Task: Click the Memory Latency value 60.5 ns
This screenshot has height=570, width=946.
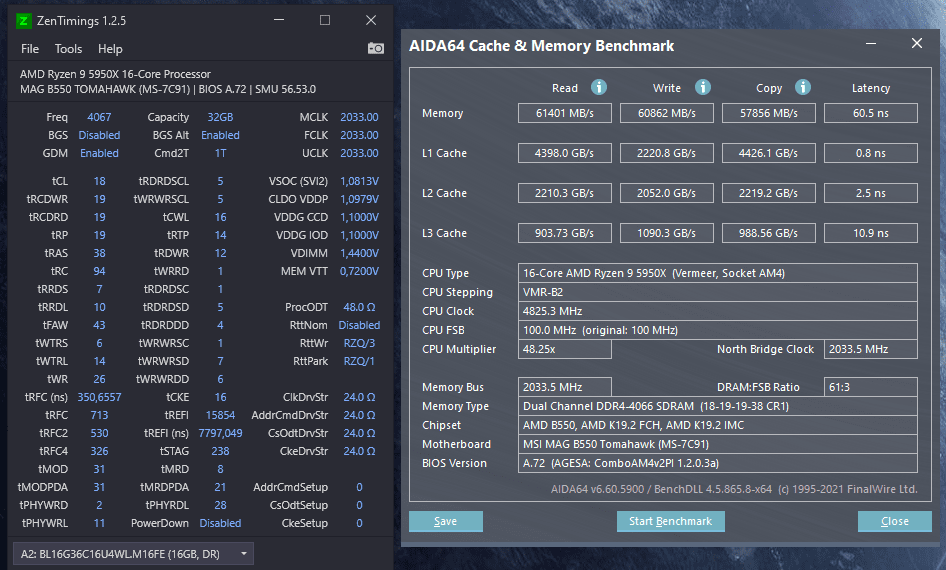Action: tap(871, 113)
